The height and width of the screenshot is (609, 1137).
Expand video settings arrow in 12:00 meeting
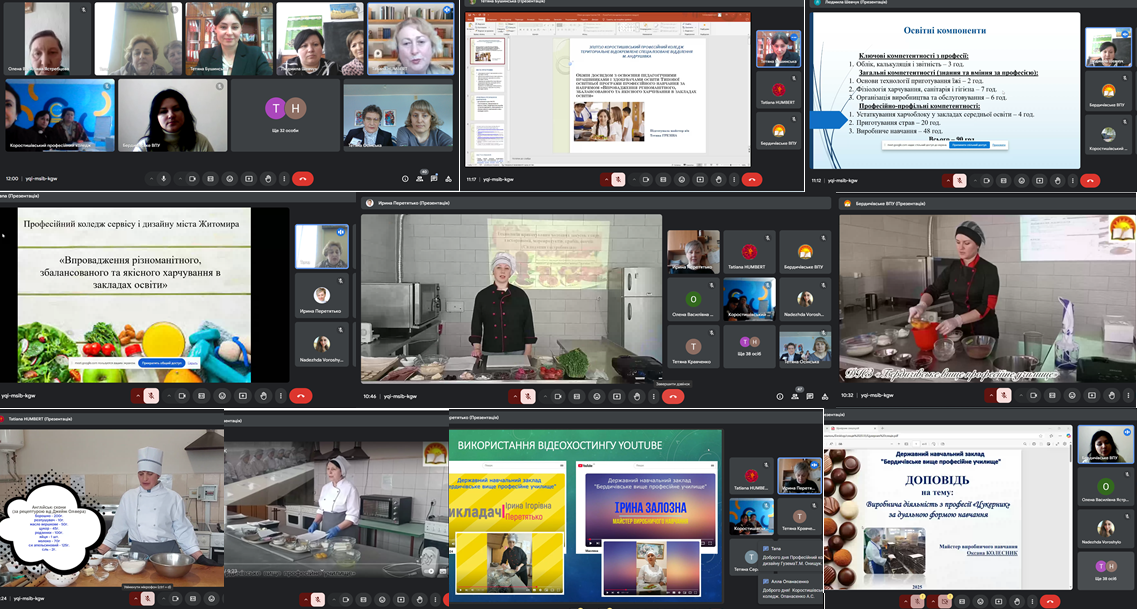point(180,179)
